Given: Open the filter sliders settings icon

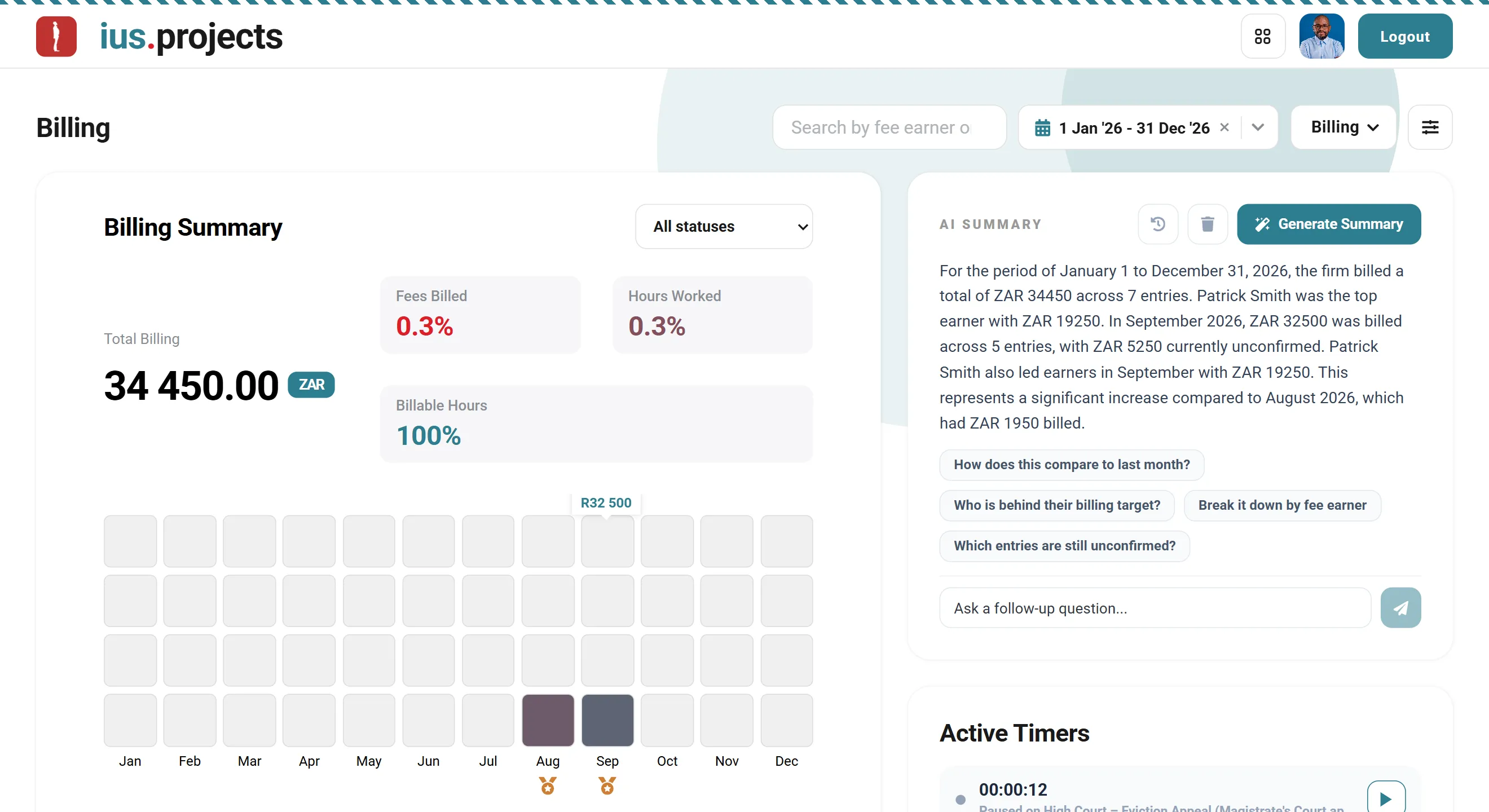Looking at the screenshot, I should (1429, 127).
